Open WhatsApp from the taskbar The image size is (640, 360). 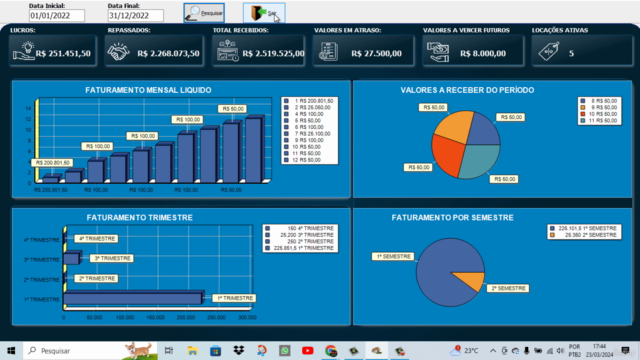[284, 351]
